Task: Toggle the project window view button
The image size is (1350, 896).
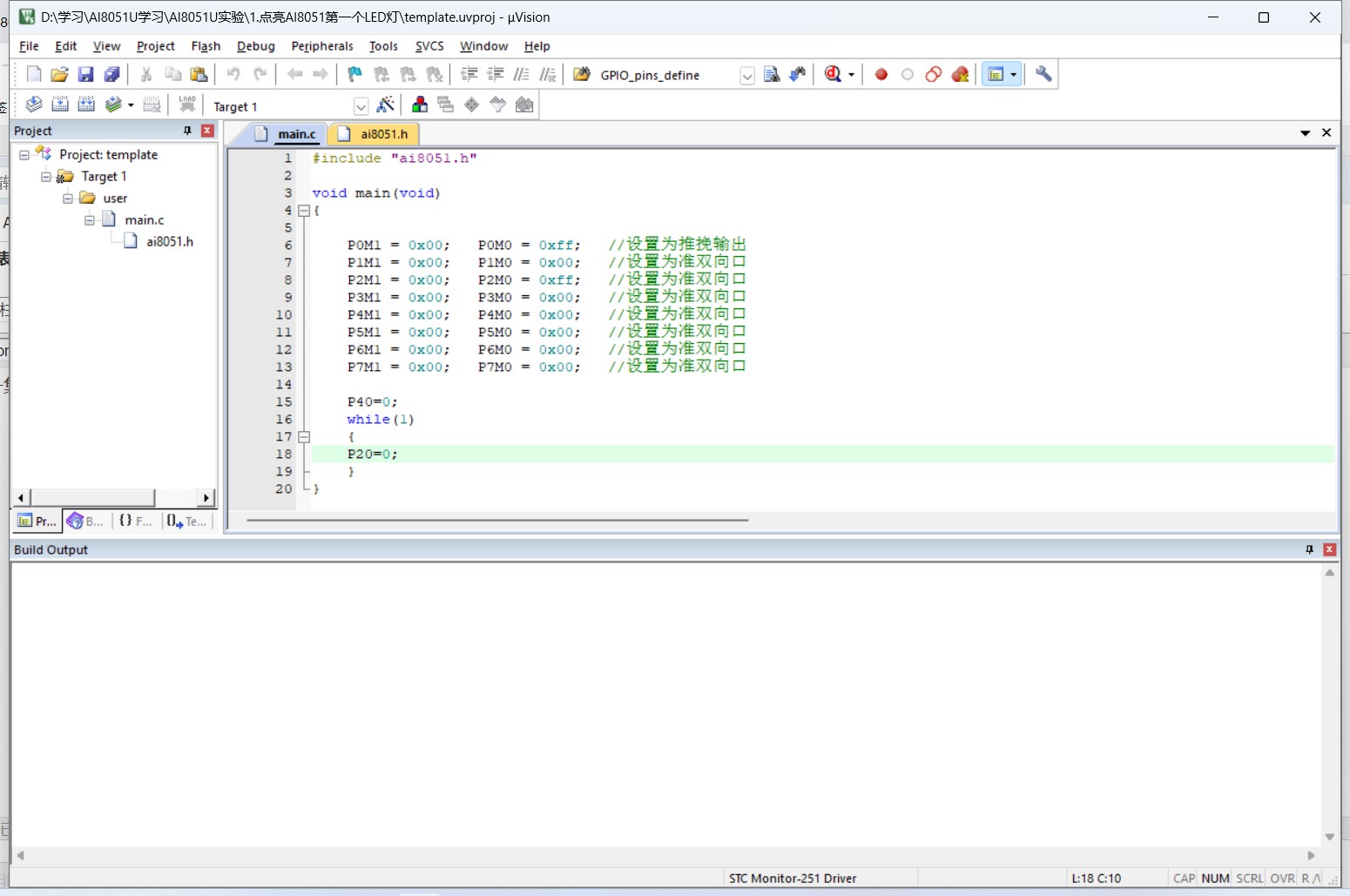Action: coord(996,75)
